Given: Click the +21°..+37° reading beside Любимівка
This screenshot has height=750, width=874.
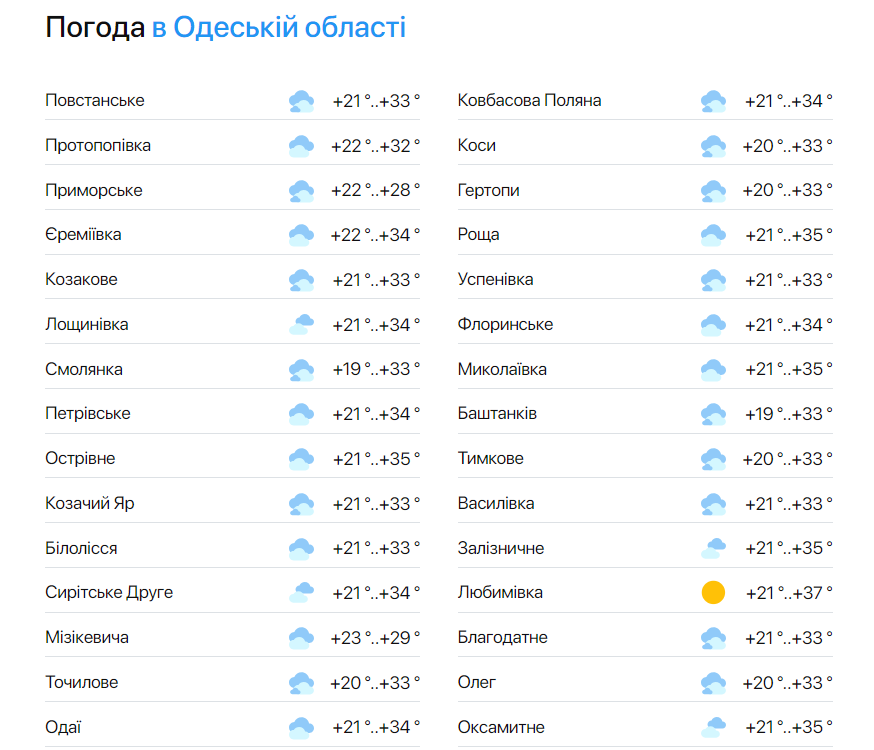Looking at the screenshot, I should coord(792,592).
